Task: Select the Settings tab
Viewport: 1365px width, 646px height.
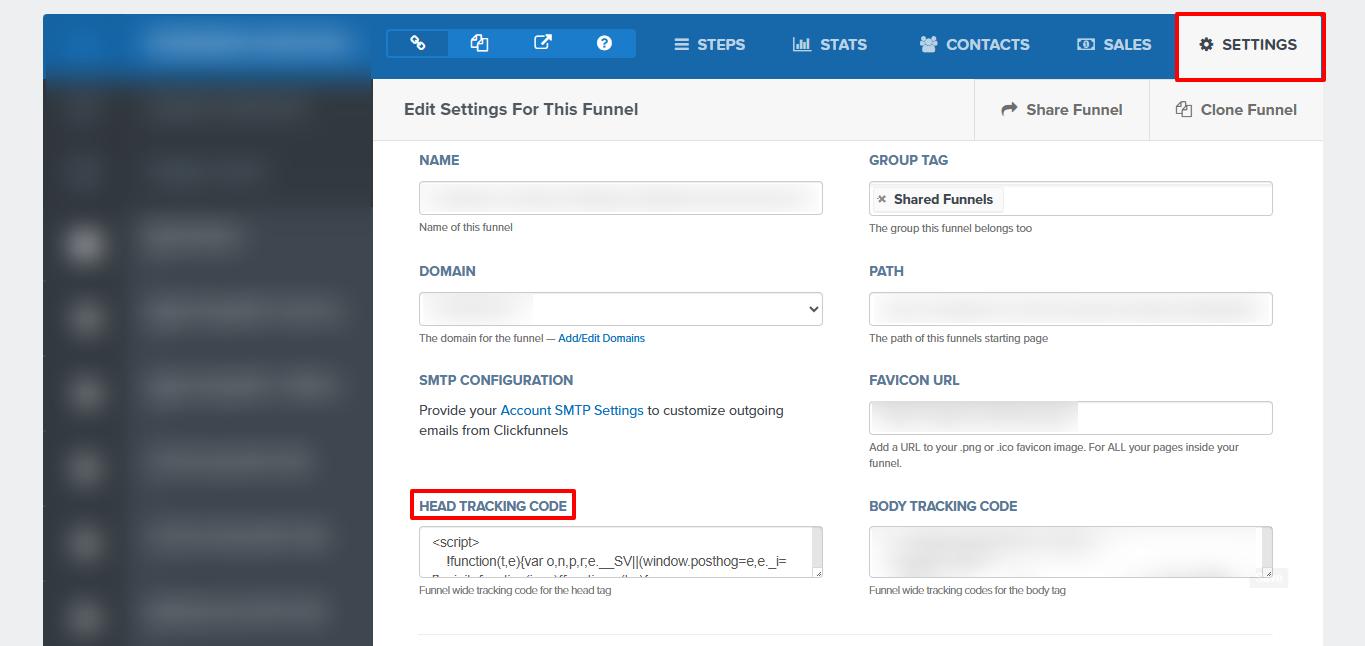Action: pos(1248,45)
